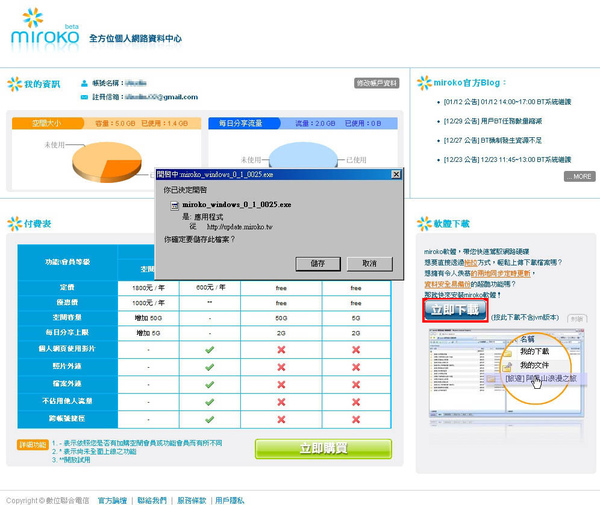Click green check in 不佔用他人流量 row
Viewport: 600px width, 505px height.
[x=209, y=402]
